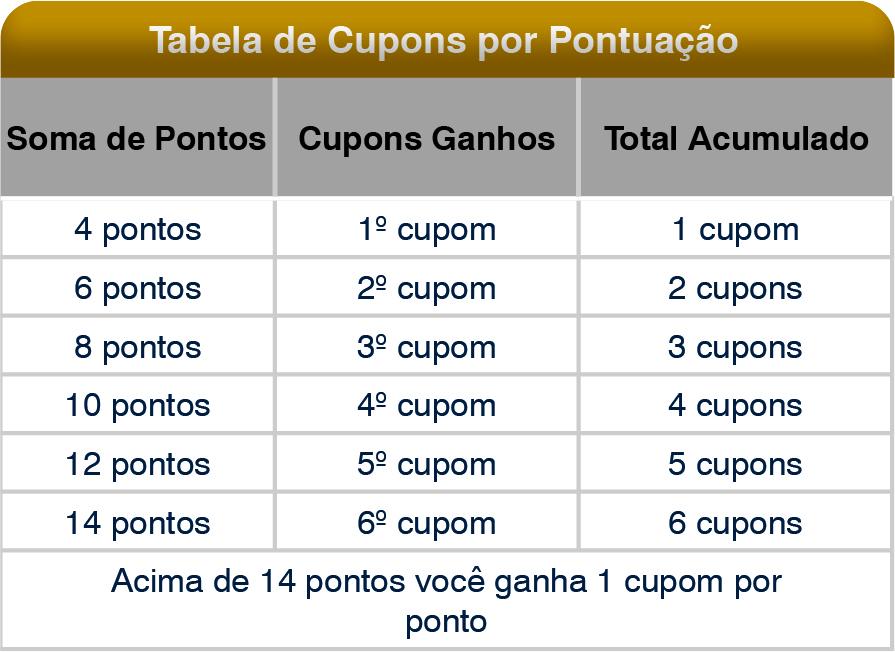Select the Total Acumulado column header
Viewport: 895px width, 652px height.
736,138
